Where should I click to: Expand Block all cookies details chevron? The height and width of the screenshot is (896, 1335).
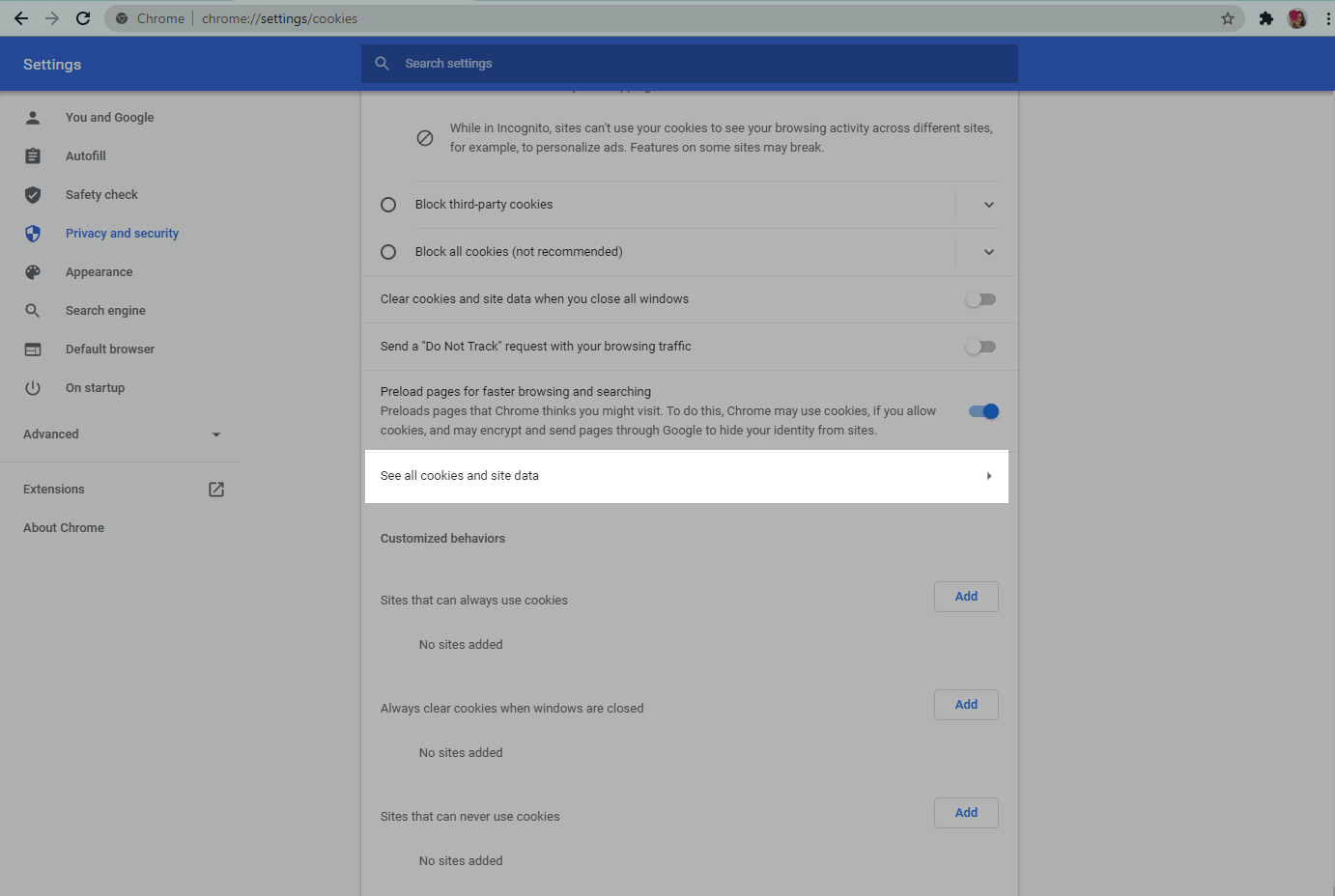[x=988, y=252]
